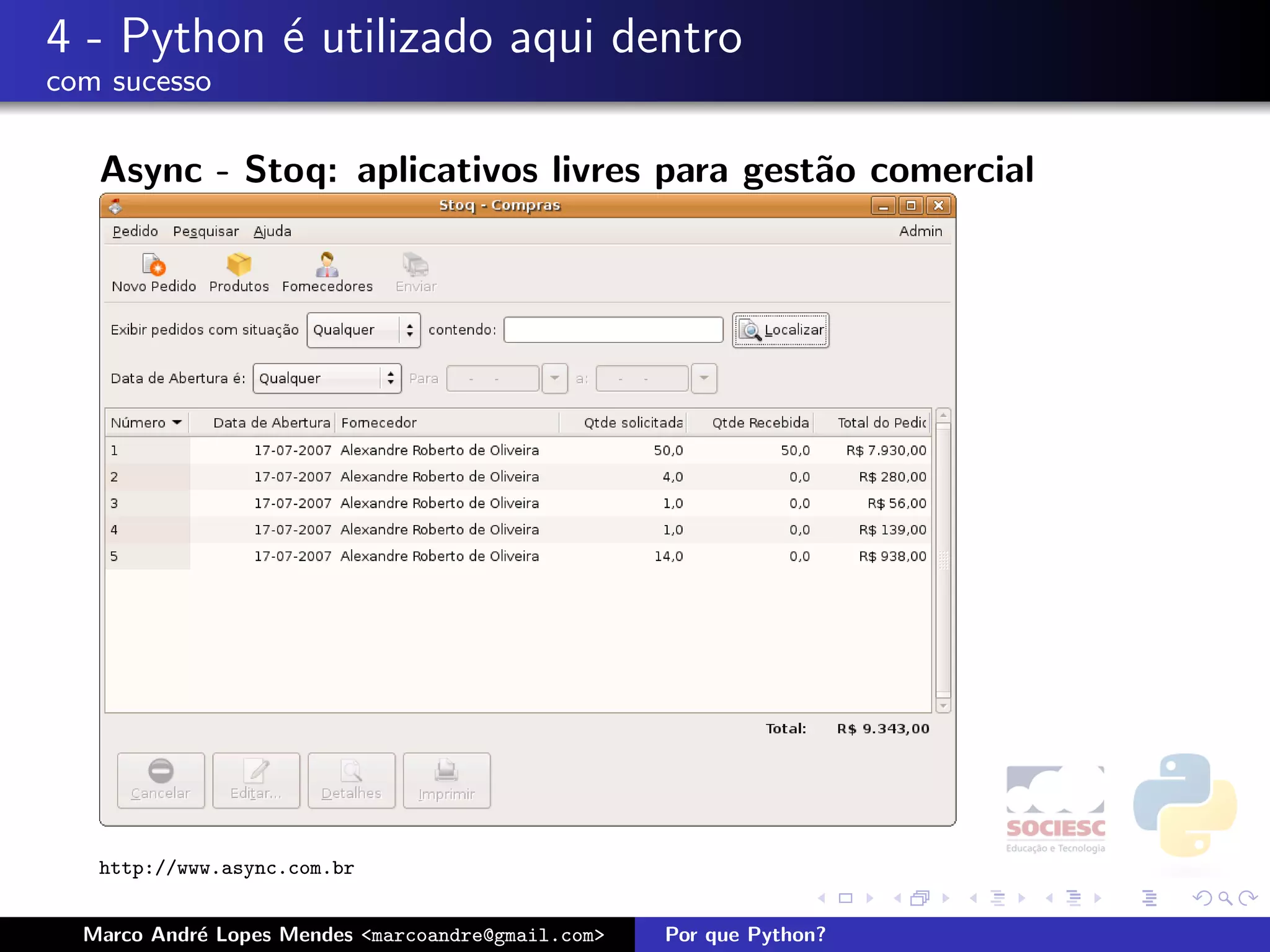Click the Detalhes button
The image size is (1270, 952).
(351, 780)
